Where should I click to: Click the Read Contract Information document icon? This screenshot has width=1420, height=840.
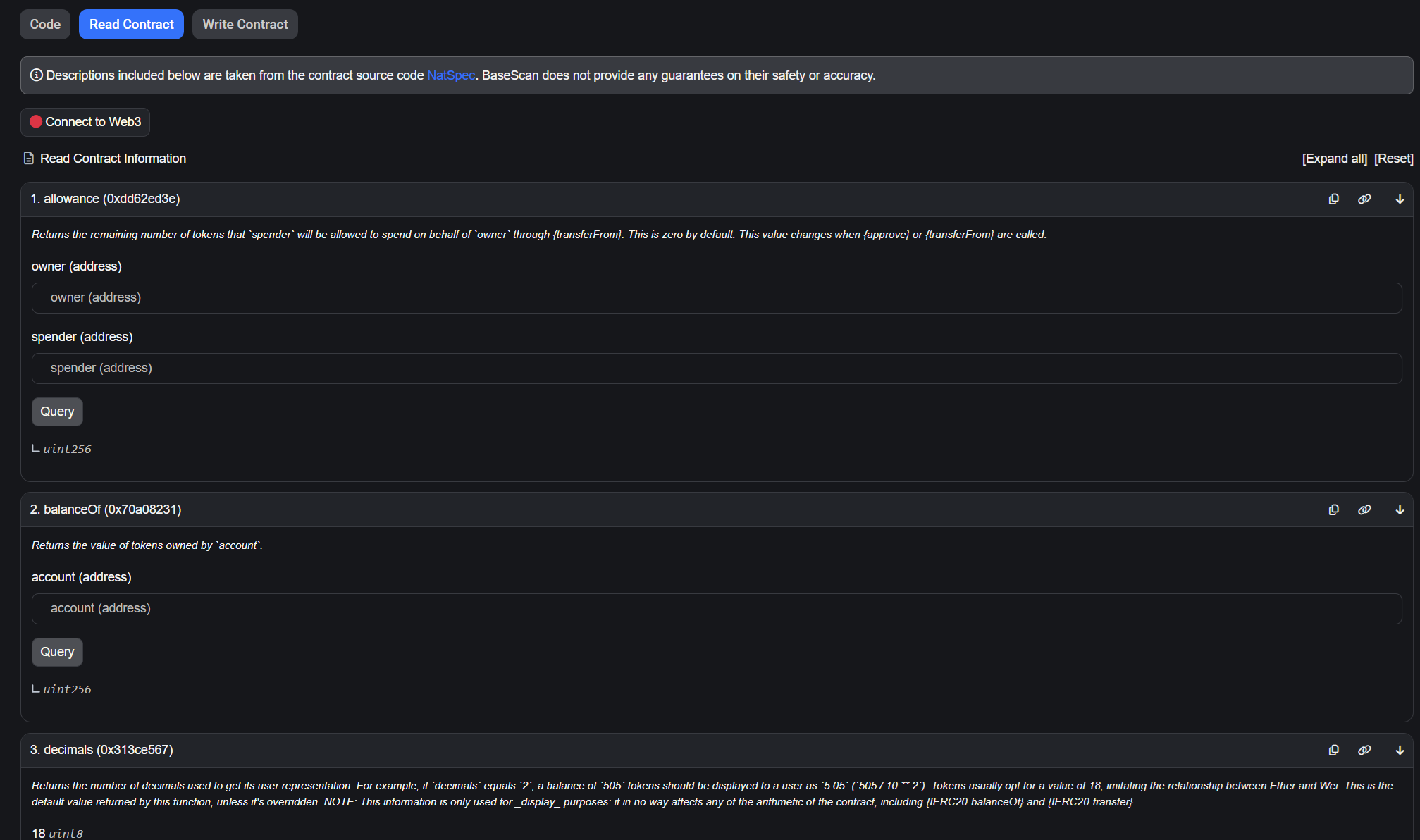pos(29,159)
